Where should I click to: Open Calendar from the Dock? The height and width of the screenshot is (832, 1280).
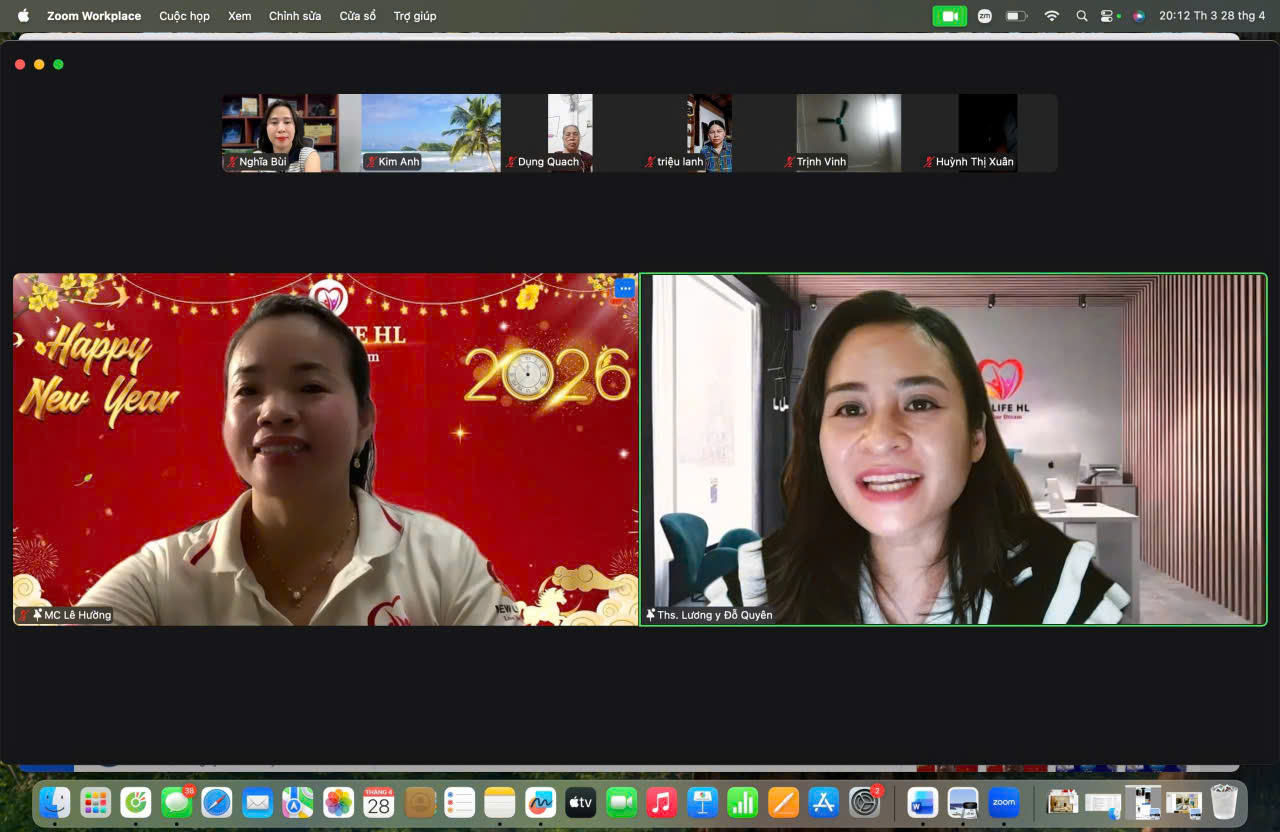pyautogui.click(x=379, y=802)
